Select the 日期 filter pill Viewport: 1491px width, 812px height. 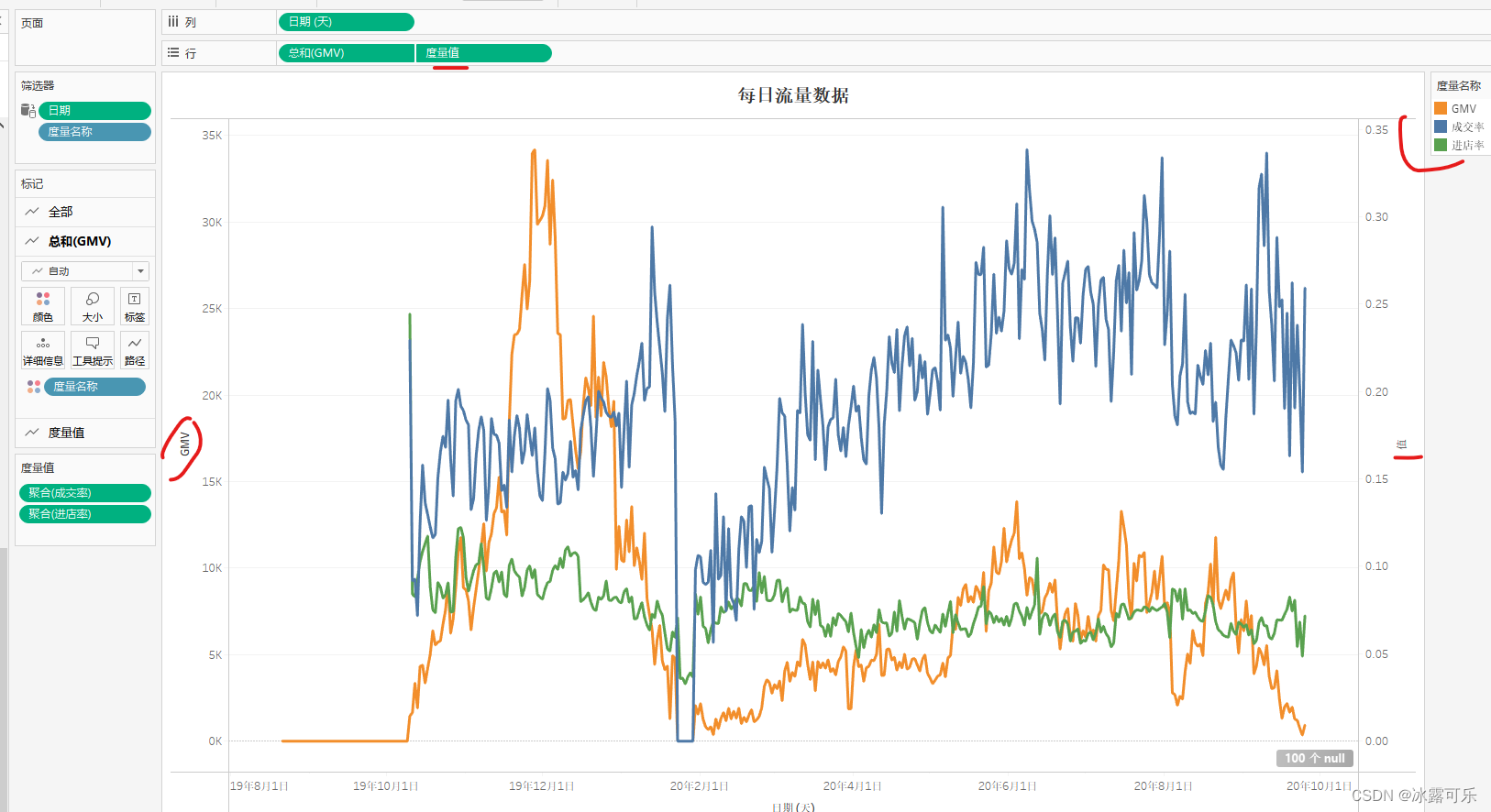94,111
